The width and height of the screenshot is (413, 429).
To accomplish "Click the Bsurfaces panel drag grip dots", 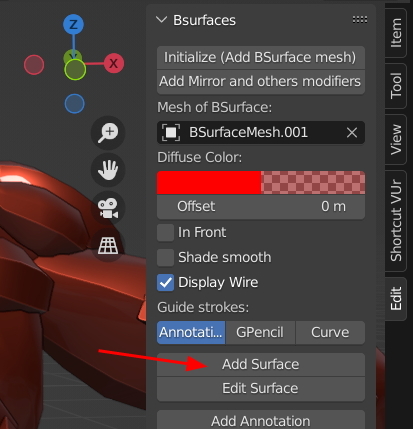I will pyautogui.click(x=360, y=20).
